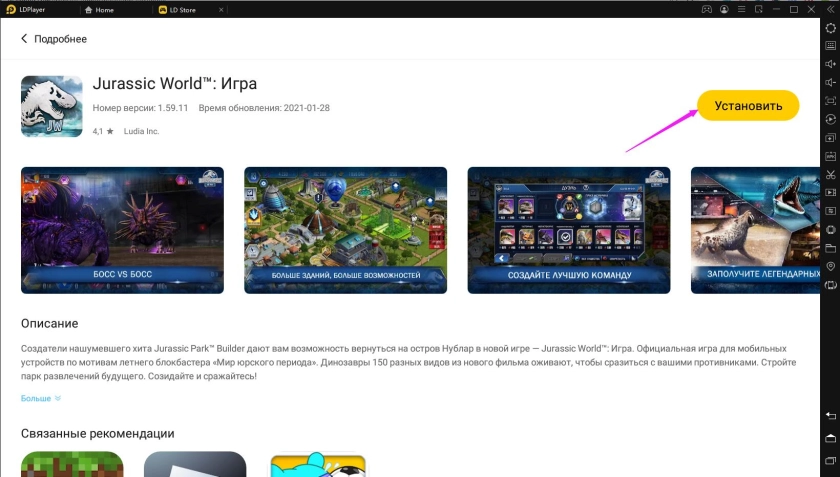Open the location pin icon in sidebar

pyautogui.click(x=830, y=266)
